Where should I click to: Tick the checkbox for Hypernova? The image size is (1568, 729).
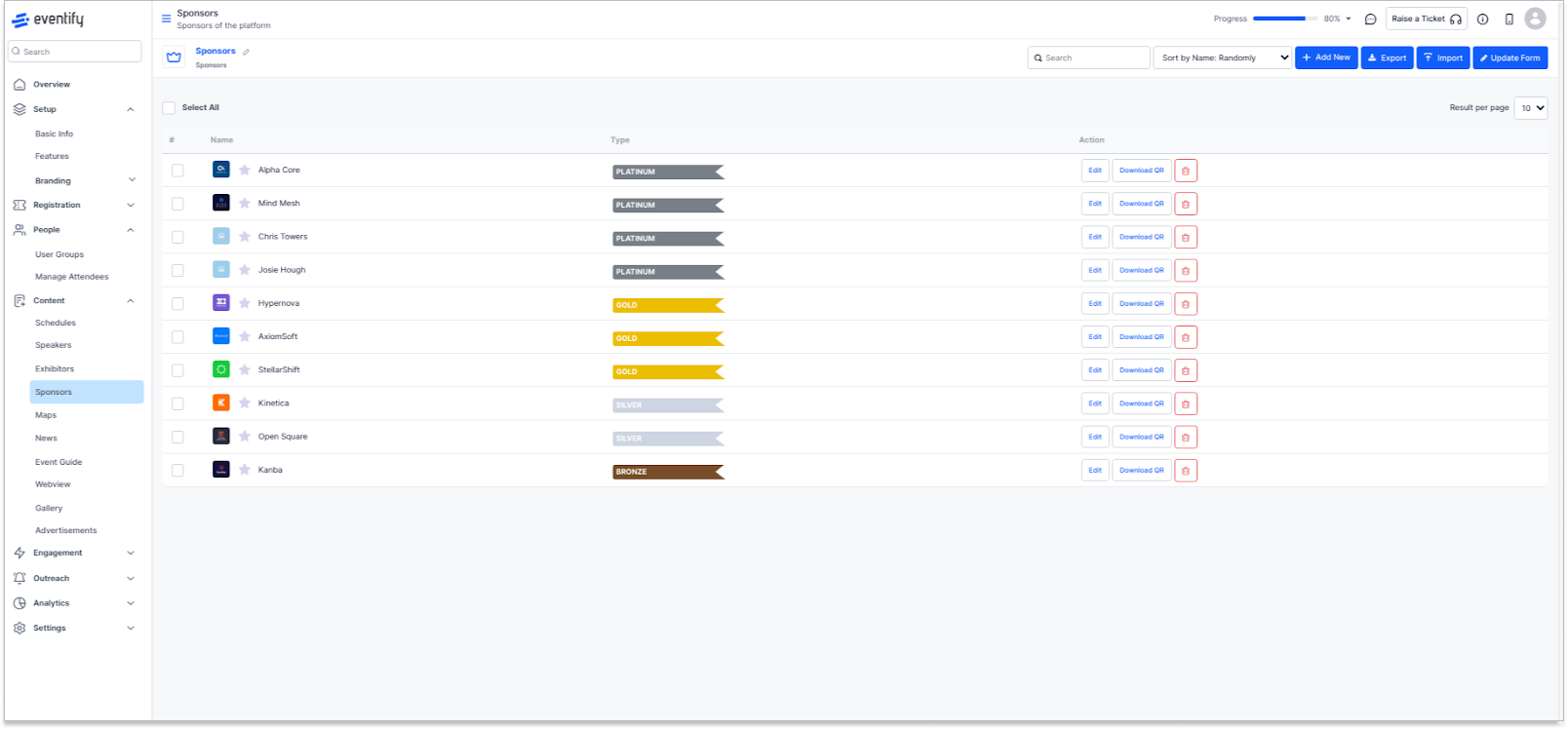click(x=177, y=304)
